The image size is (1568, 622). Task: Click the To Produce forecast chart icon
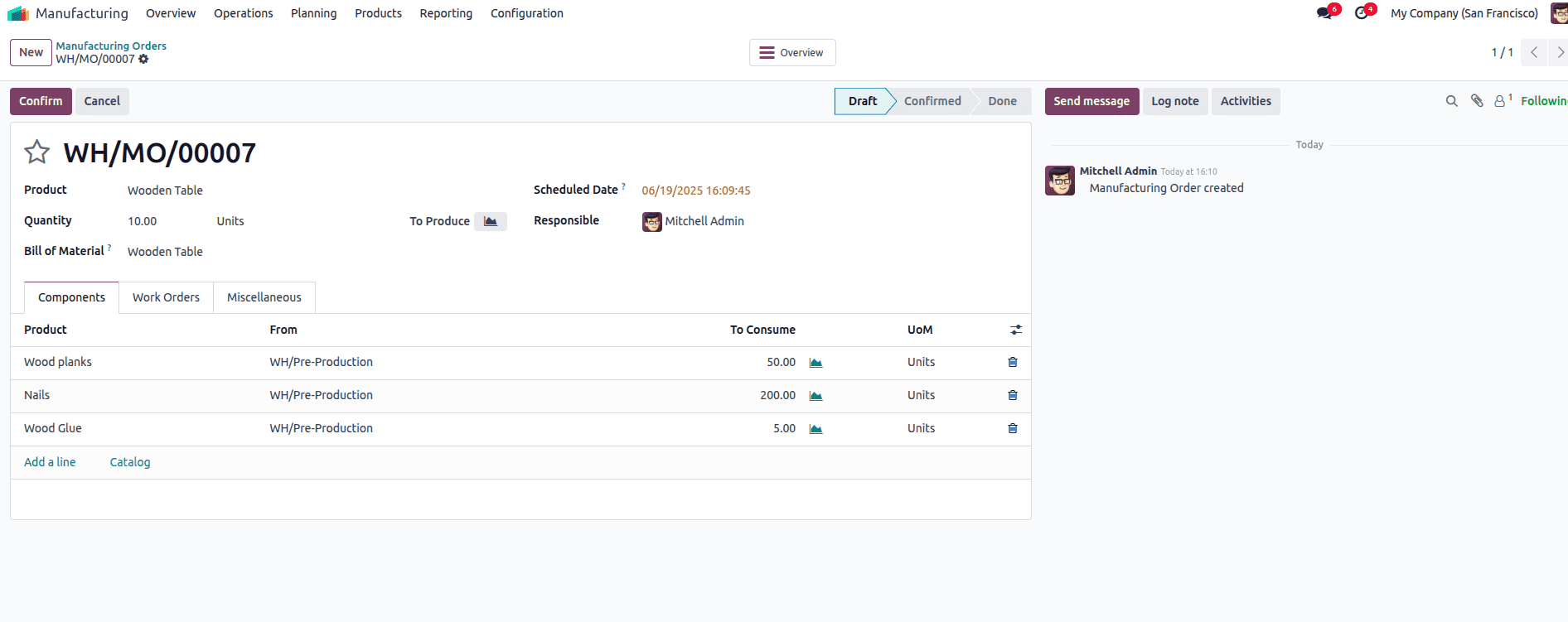click(x=491, y=221)
